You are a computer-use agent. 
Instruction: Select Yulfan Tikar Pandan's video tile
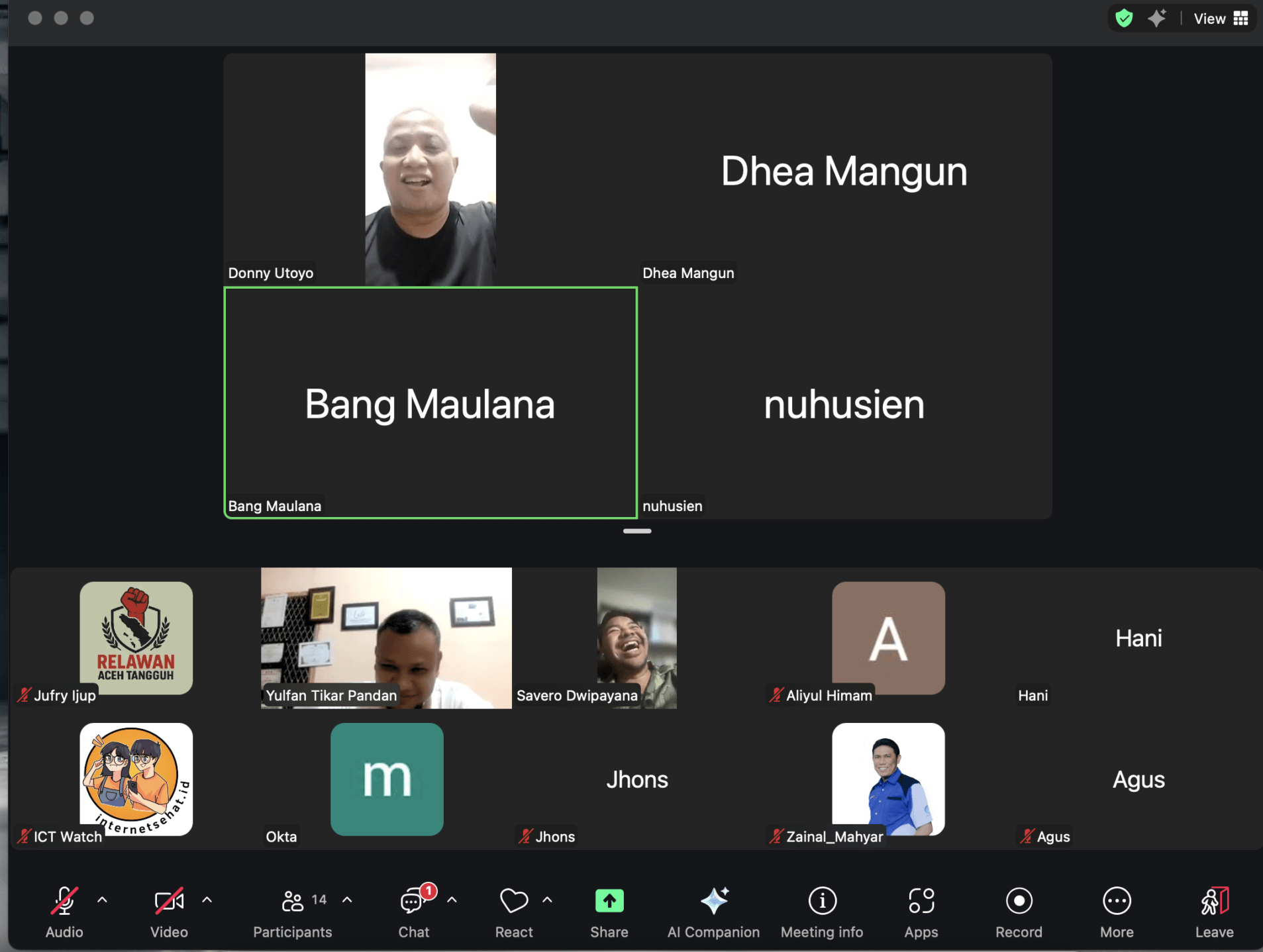pos(386,638)
